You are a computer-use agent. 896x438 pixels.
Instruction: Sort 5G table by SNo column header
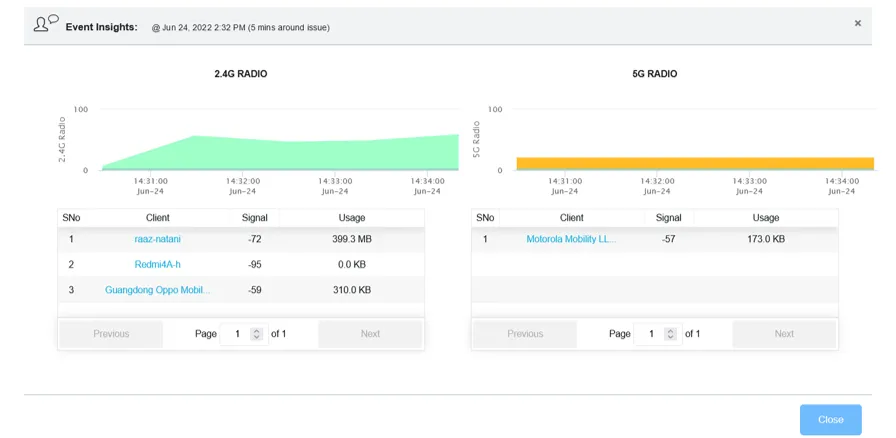tap(485, 218)
